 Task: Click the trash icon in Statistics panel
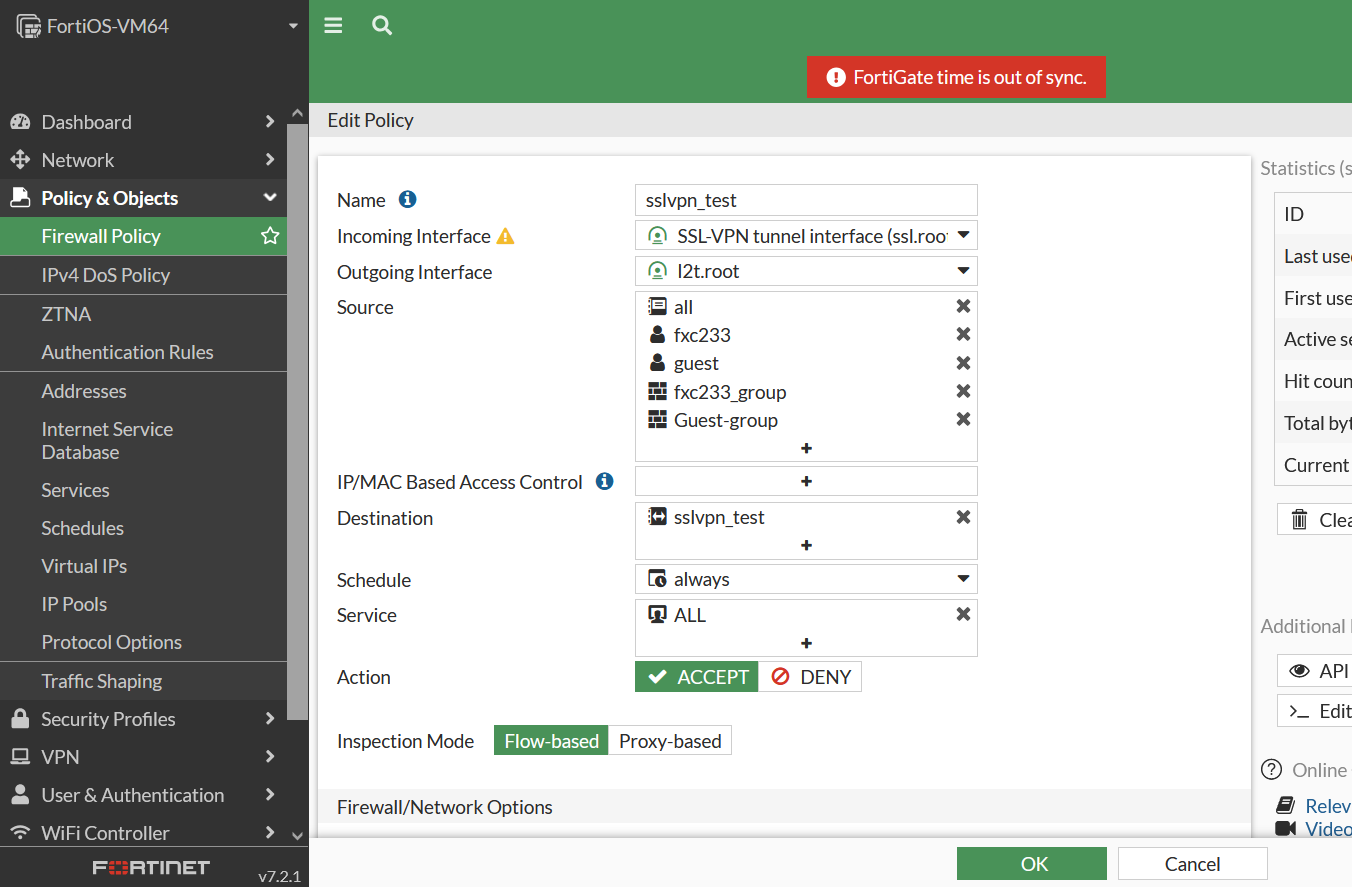tap(1299, 519)
